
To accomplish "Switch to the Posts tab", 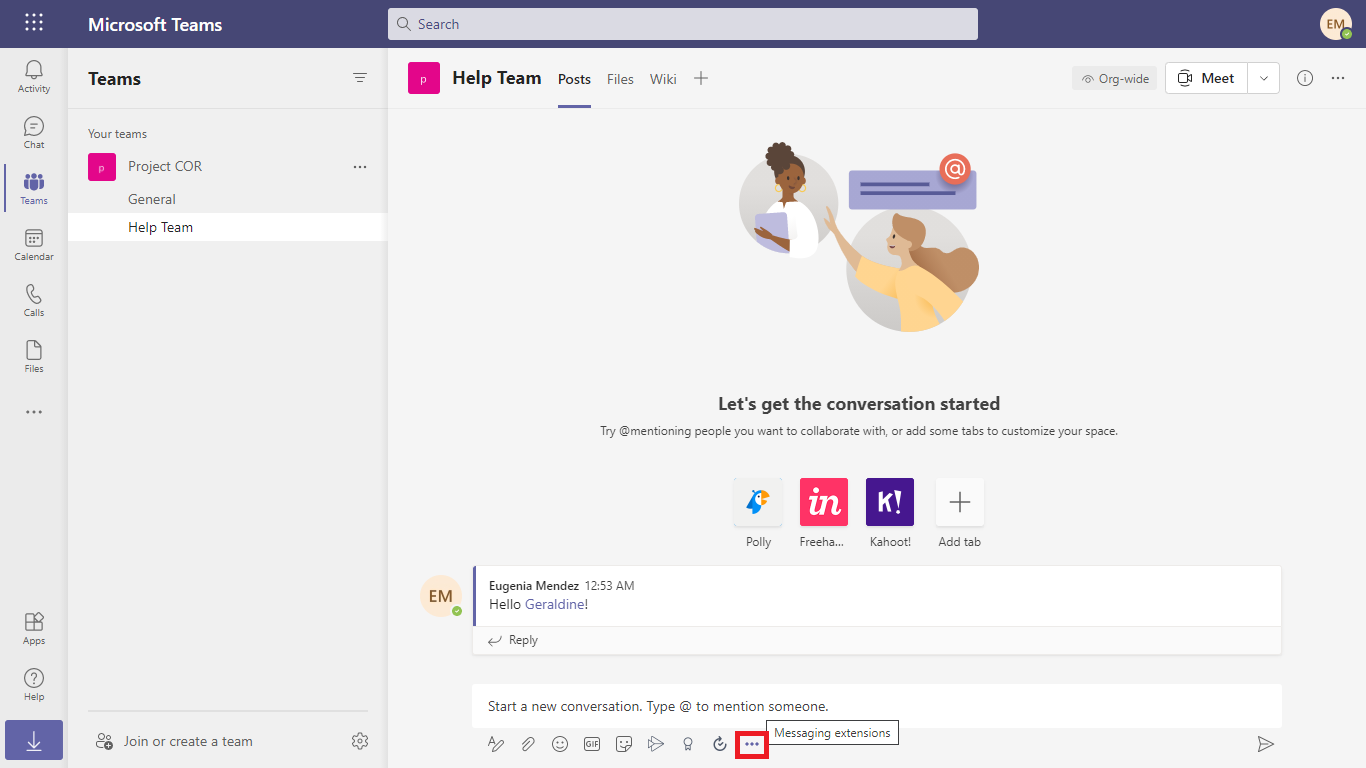I will click(574, 79).
